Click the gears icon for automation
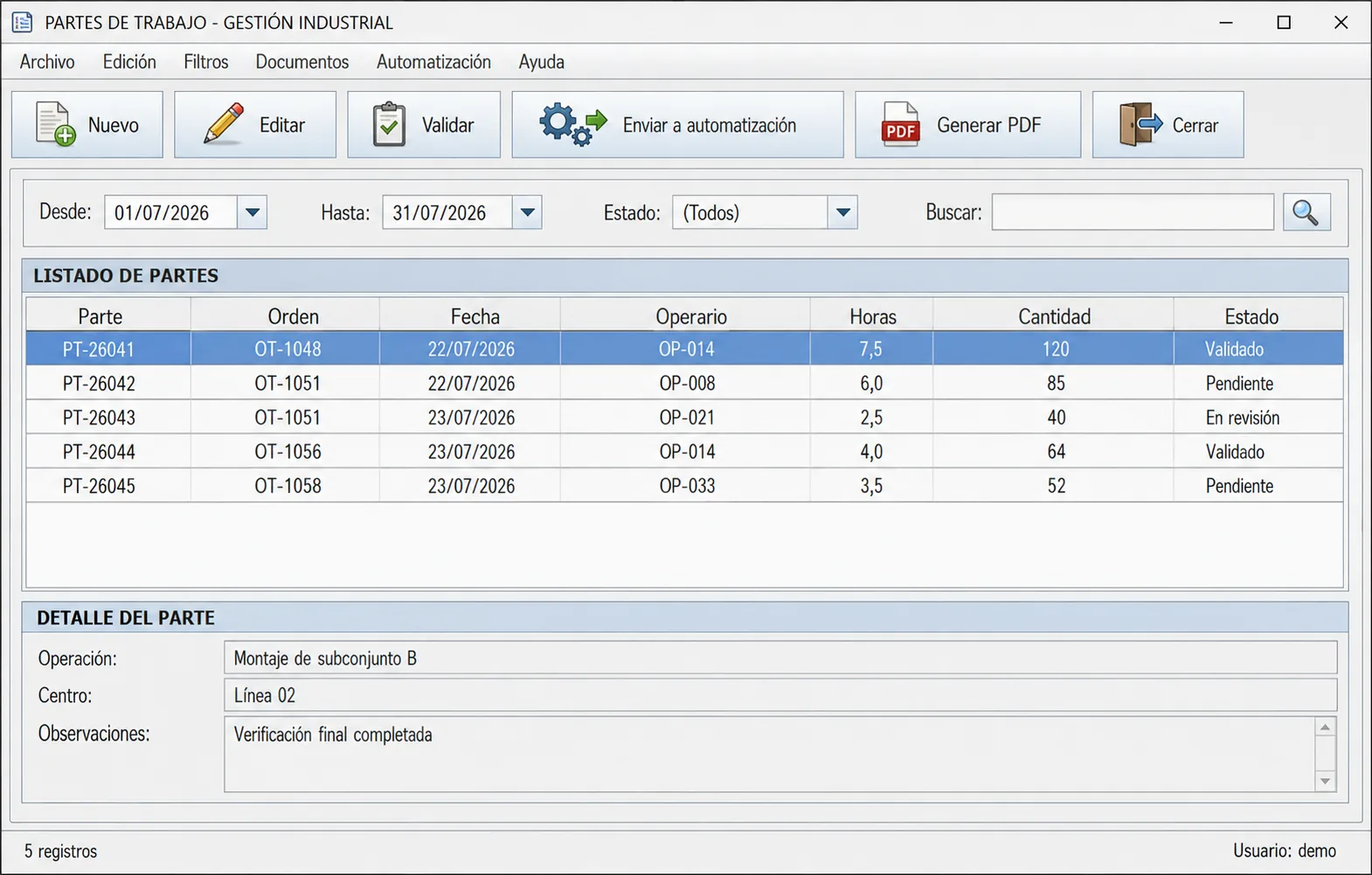Viewport: 1372px width, 875px height. 572,124
